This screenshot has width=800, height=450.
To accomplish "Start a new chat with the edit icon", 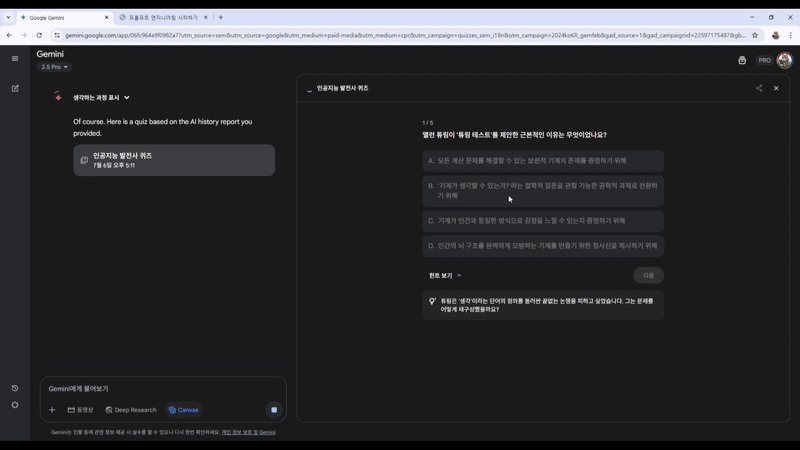I will (15, 88).
